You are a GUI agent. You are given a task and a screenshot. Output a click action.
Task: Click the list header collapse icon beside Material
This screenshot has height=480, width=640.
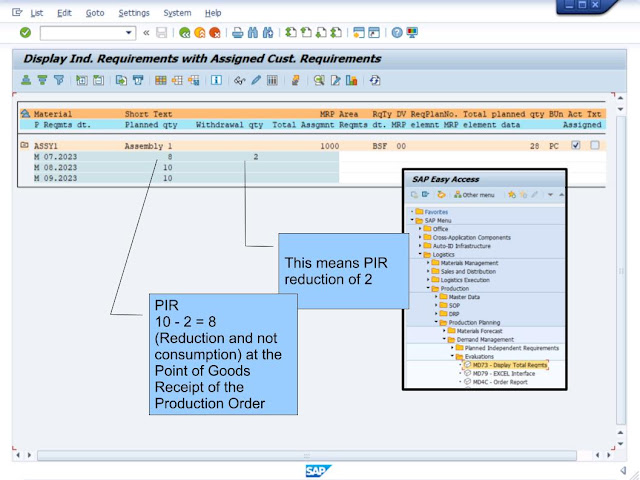click(25, 113)
